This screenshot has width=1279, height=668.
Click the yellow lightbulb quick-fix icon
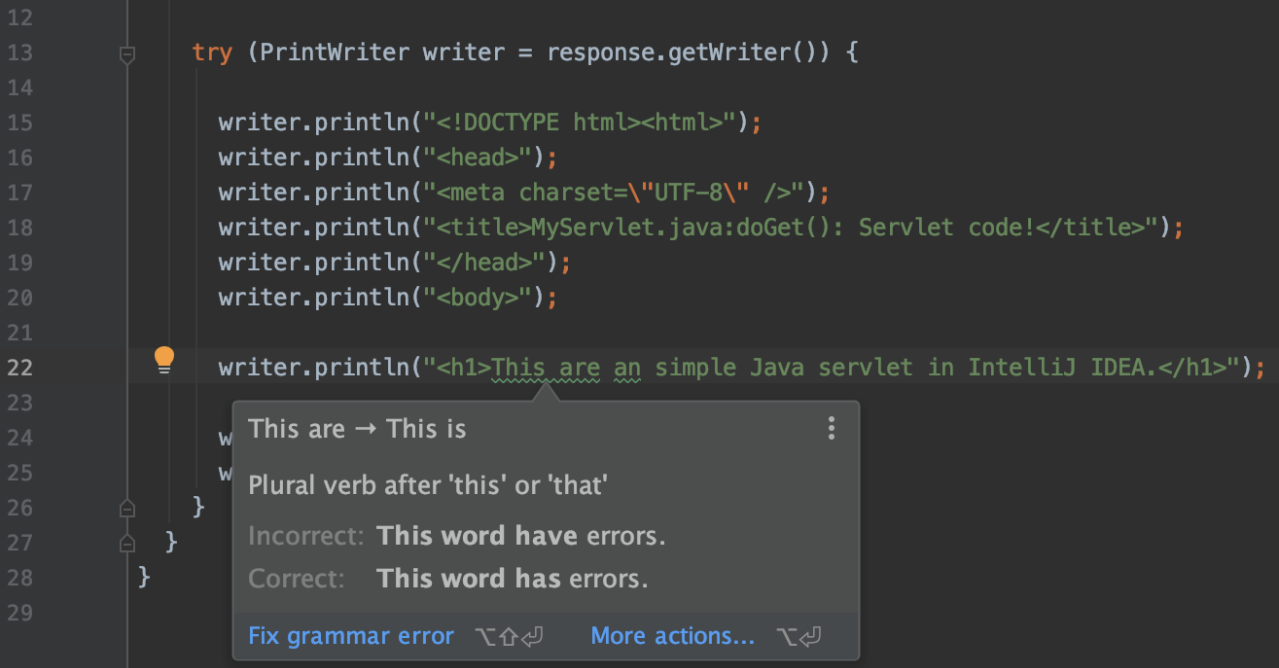[x=164, y=360]
